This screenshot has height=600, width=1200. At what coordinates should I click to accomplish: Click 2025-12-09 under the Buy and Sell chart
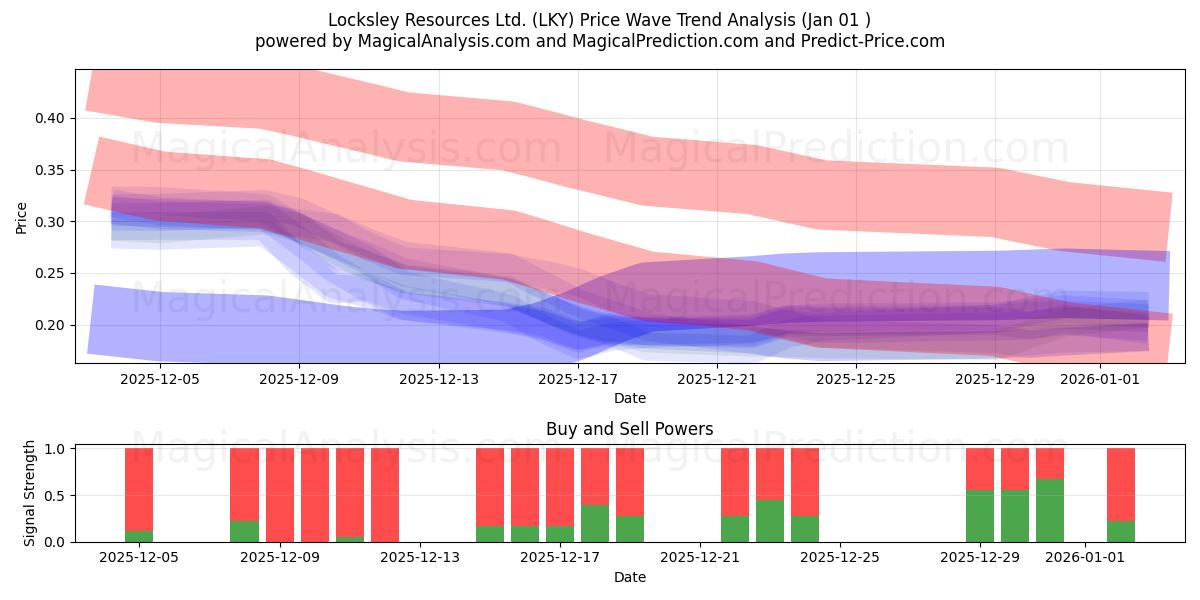[x=279, y=558]
